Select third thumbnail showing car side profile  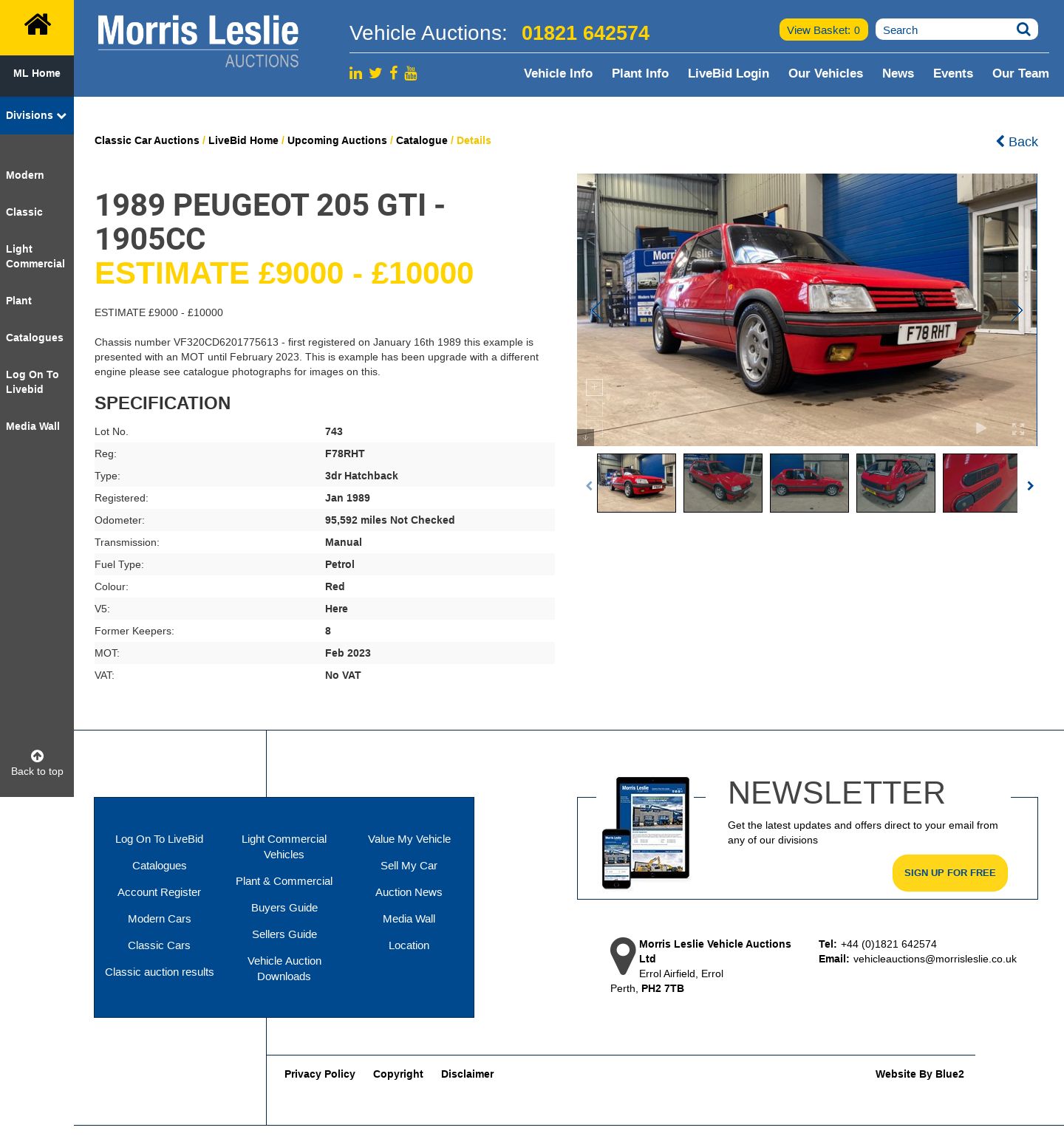[809, 483]
